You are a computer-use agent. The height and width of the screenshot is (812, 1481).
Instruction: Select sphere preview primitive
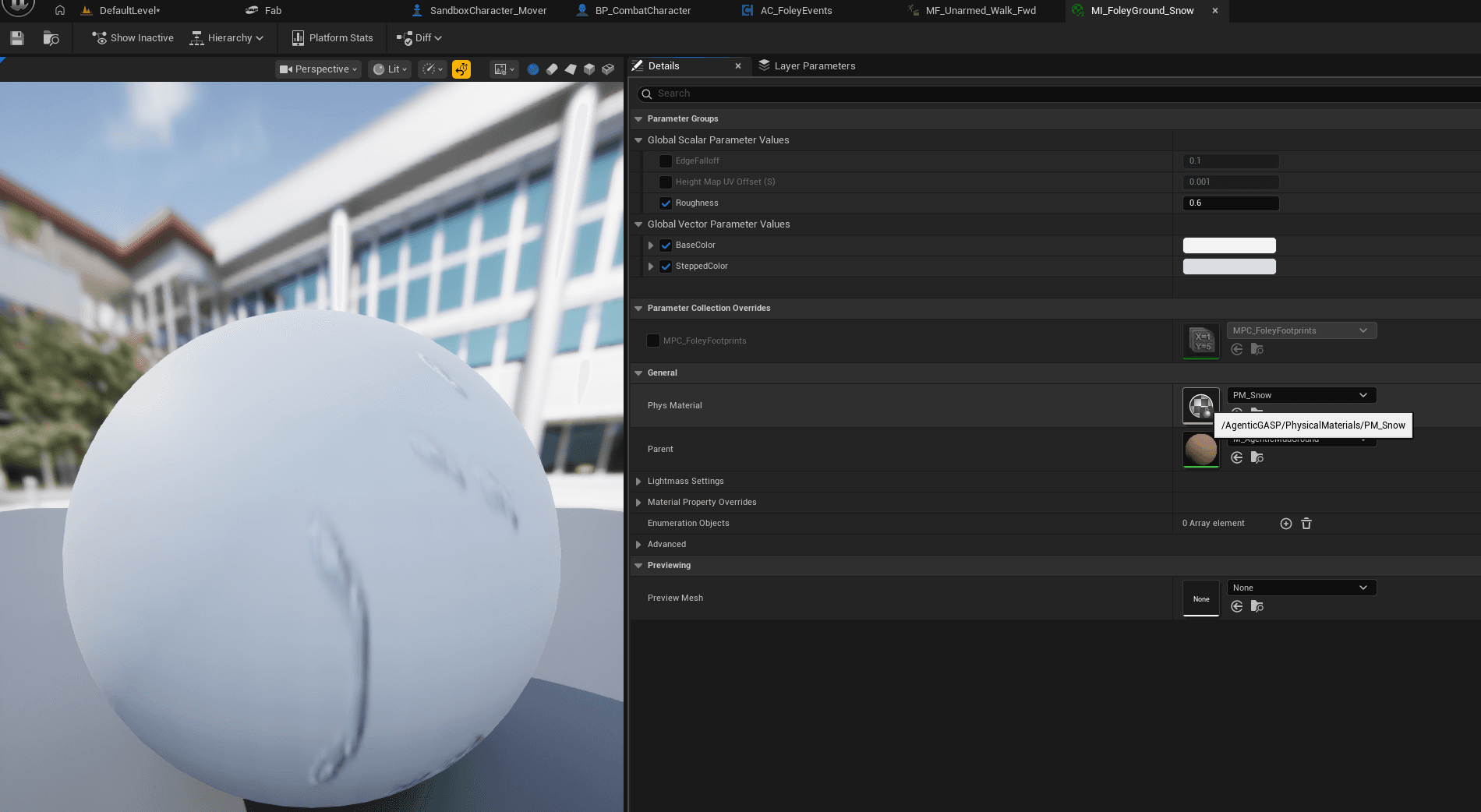(x=533, y=69)
